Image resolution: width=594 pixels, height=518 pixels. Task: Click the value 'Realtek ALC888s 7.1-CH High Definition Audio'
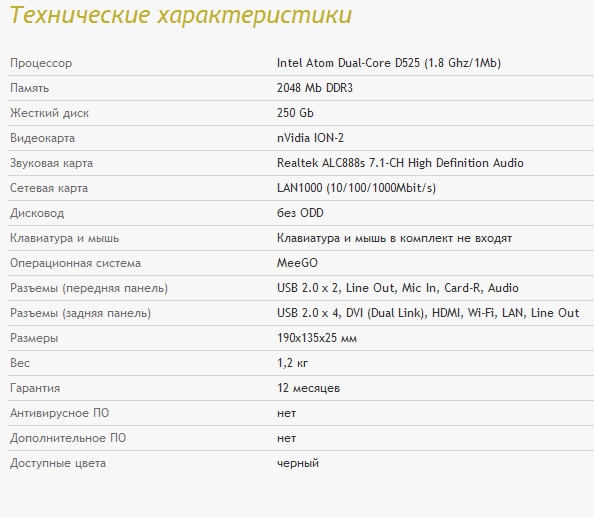pyautogui.click(x=400, y=163)
